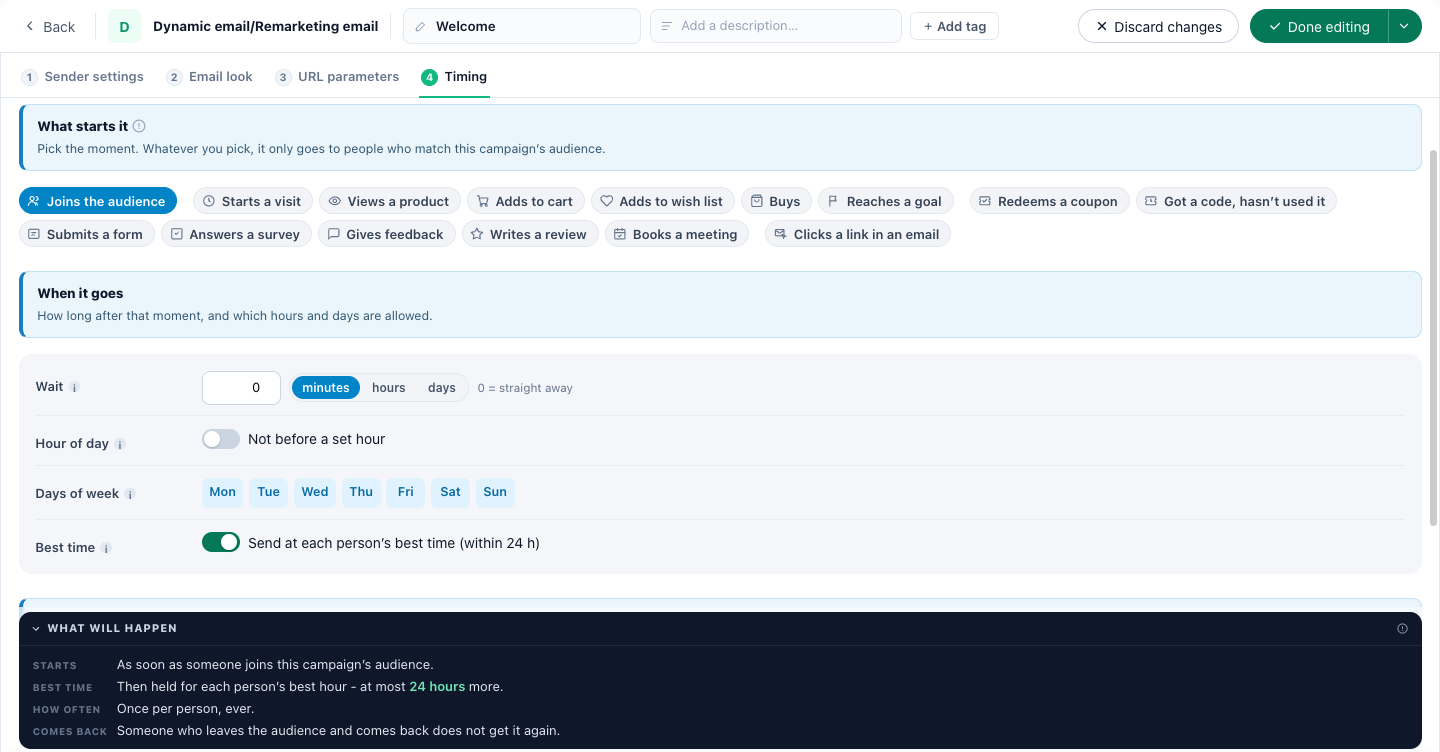Go Back to the previous page
Image resolution: width=1440 pixels, height=752 pixels.
tap(50, 27)
